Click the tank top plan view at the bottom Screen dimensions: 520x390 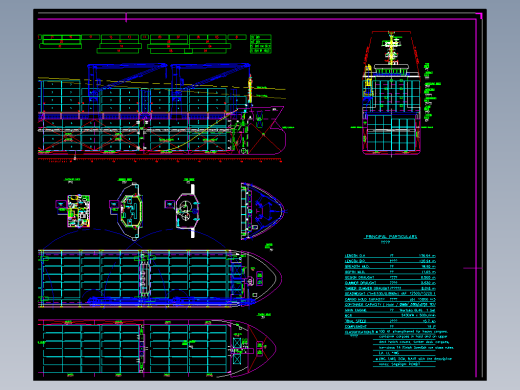tap(157, 348)
